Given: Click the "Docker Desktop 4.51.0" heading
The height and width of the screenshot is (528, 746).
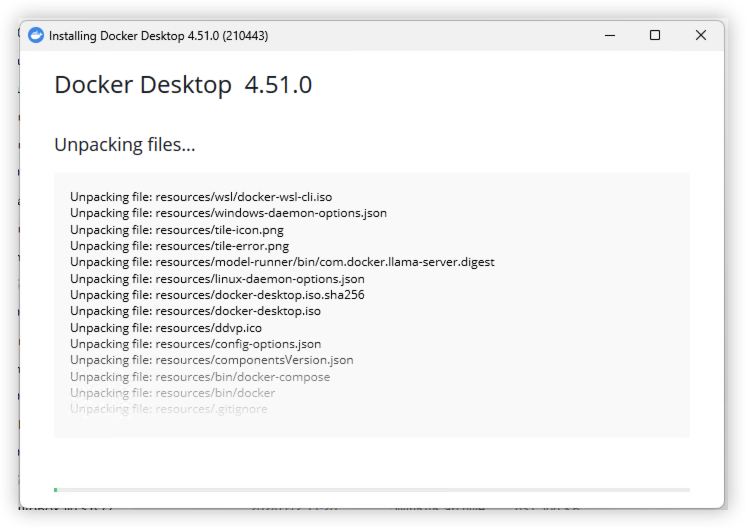Looking at the screenshot, I should tap(183, 85).
